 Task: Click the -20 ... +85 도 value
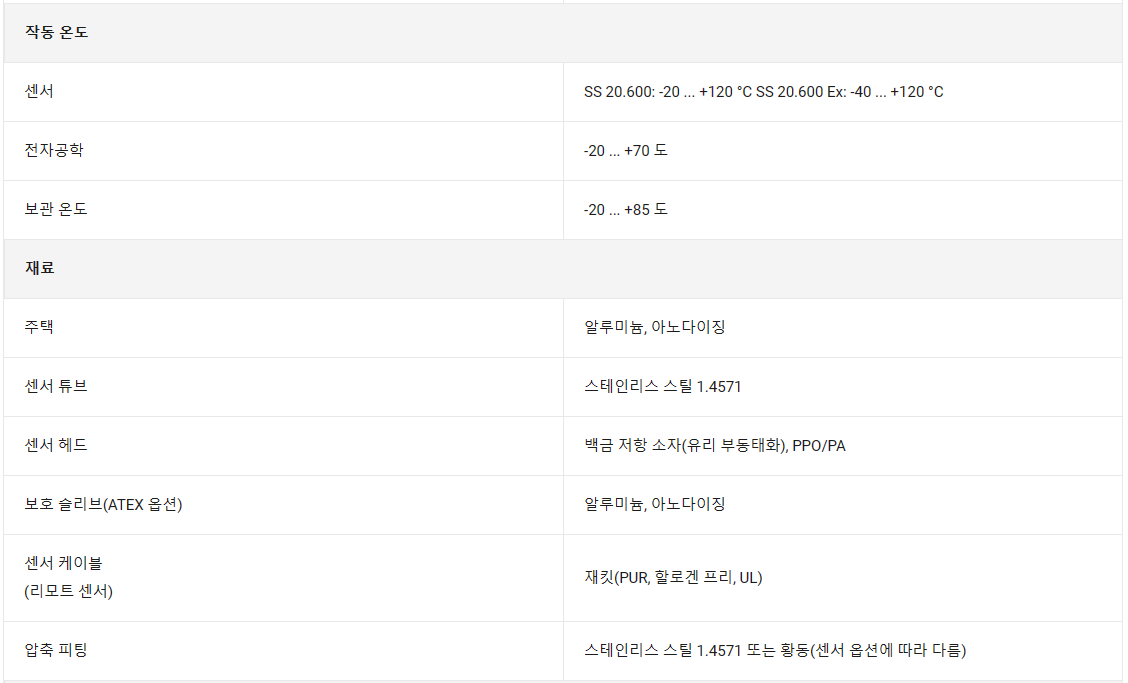click(625, 210)
